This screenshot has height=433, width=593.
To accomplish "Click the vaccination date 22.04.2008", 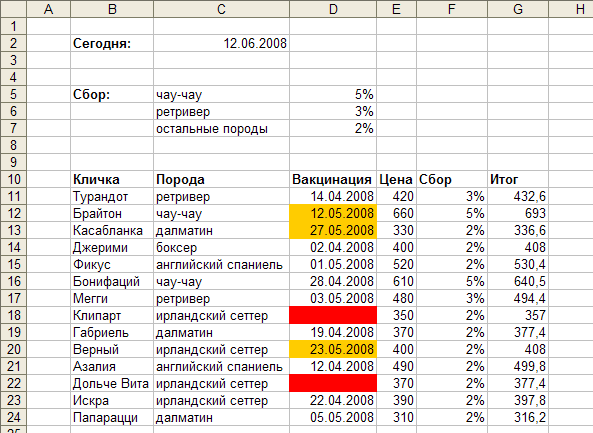I will click(333, 401).
